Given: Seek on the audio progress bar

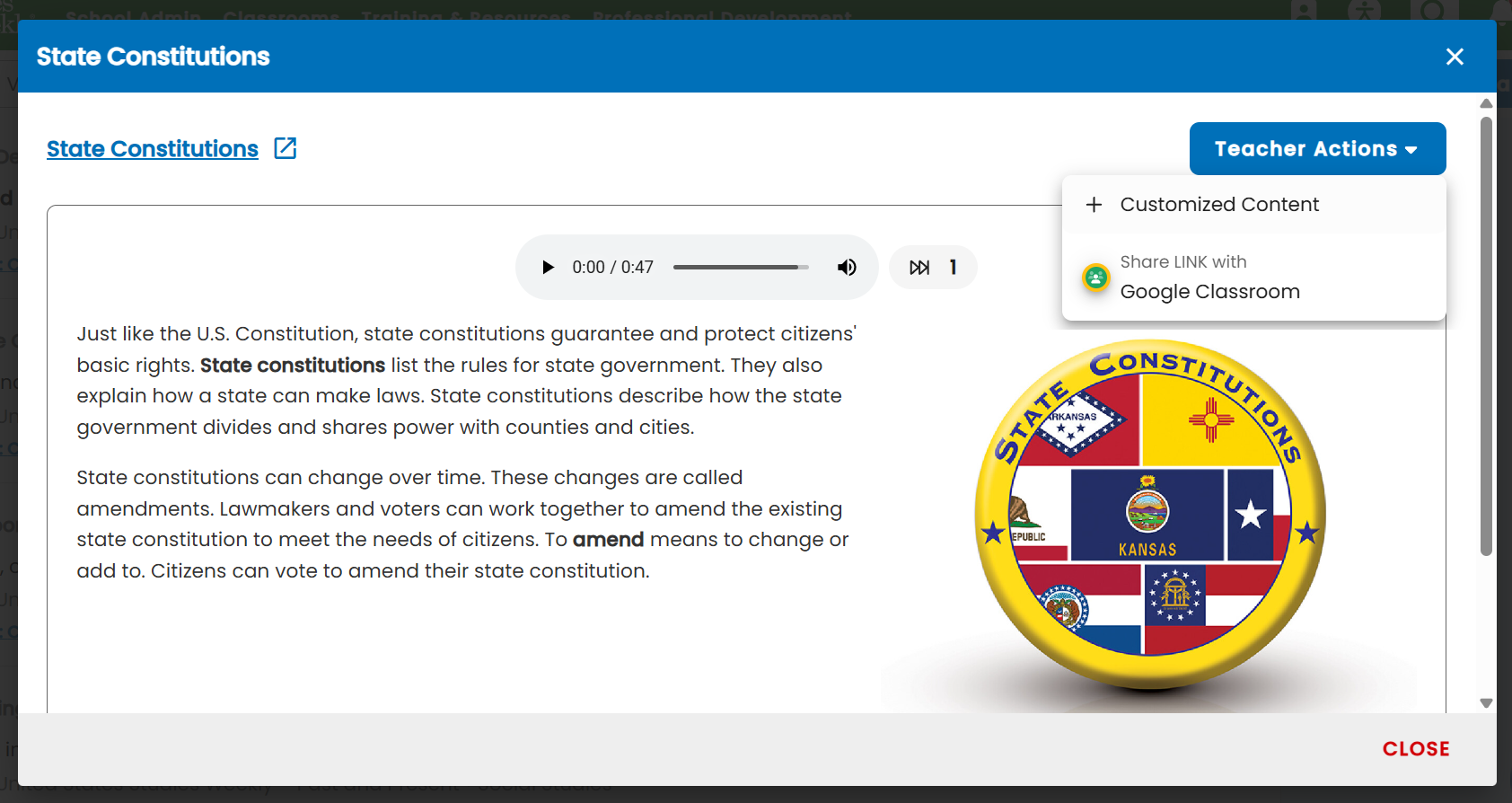Looking at the screenshot, I should tap(741, 267).
